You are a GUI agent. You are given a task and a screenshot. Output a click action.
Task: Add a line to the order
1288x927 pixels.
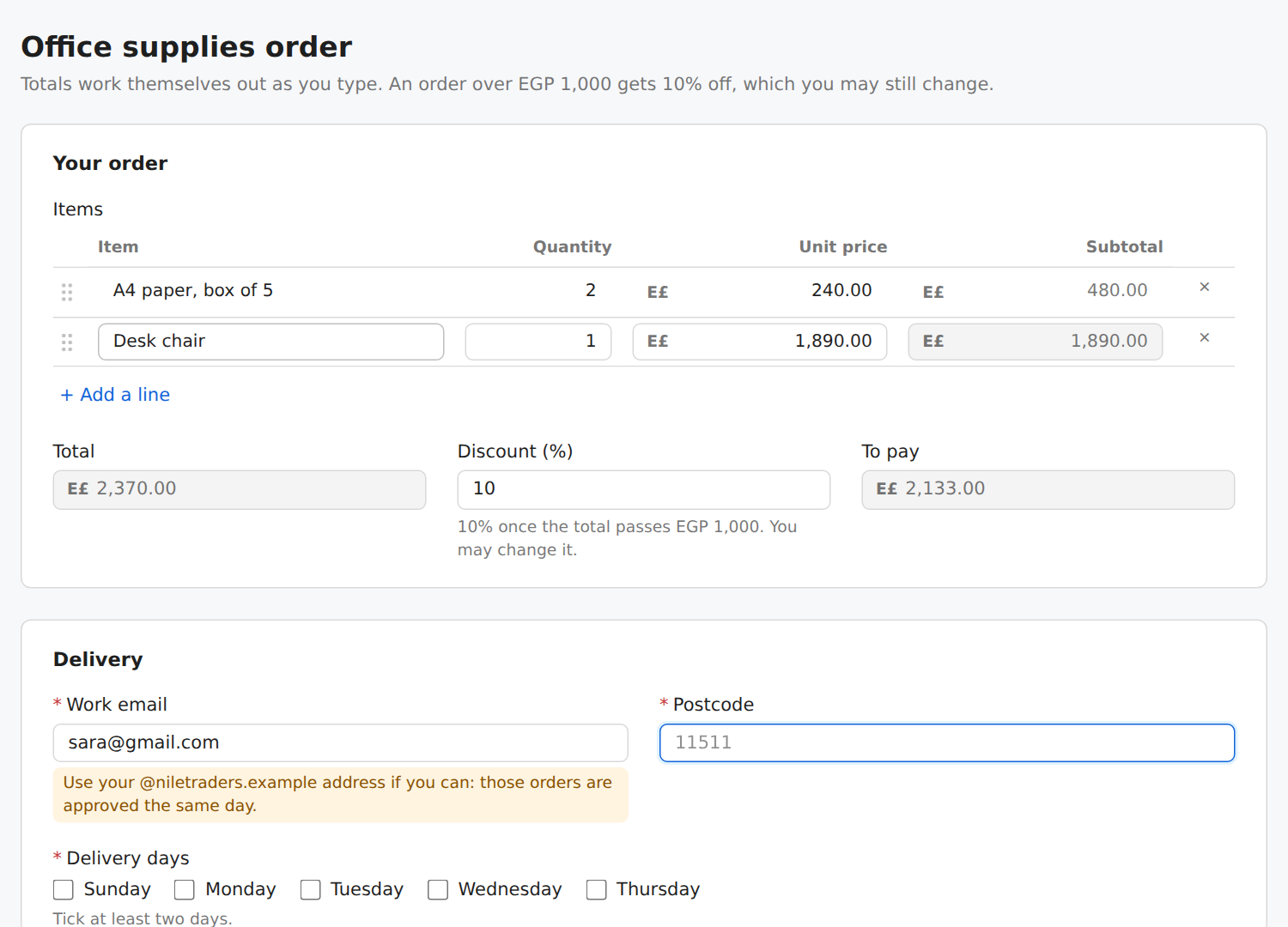click(x=115, y=395)
